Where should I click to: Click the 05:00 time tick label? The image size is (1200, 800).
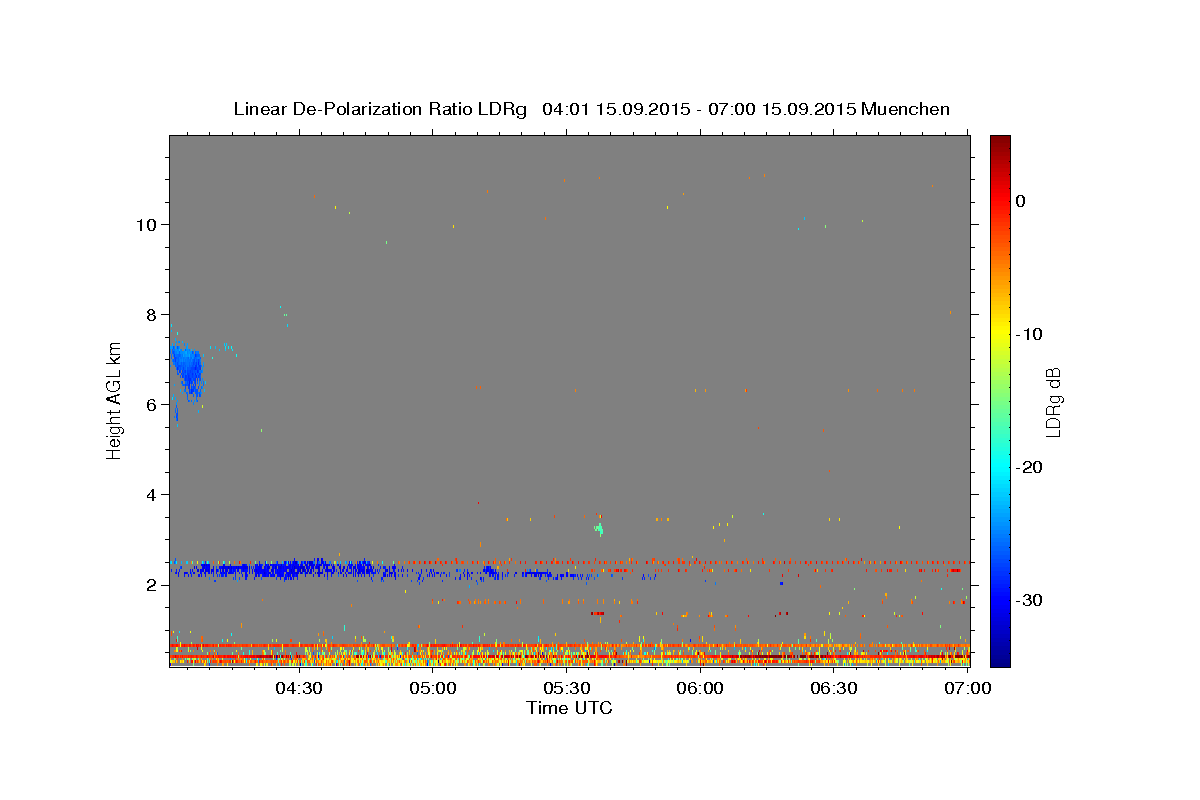point(433,688)
